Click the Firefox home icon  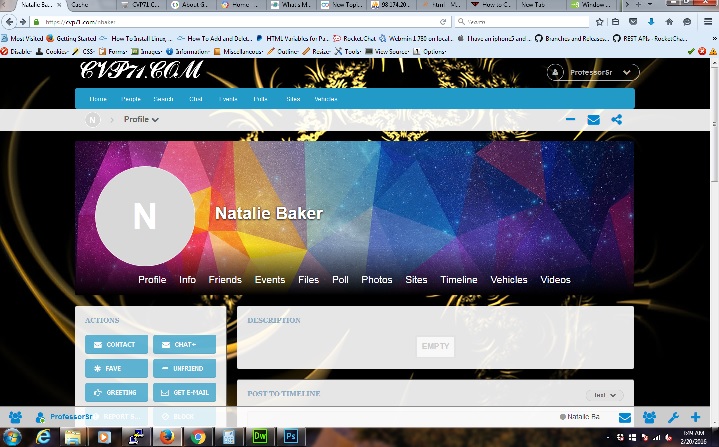(669, 22)
